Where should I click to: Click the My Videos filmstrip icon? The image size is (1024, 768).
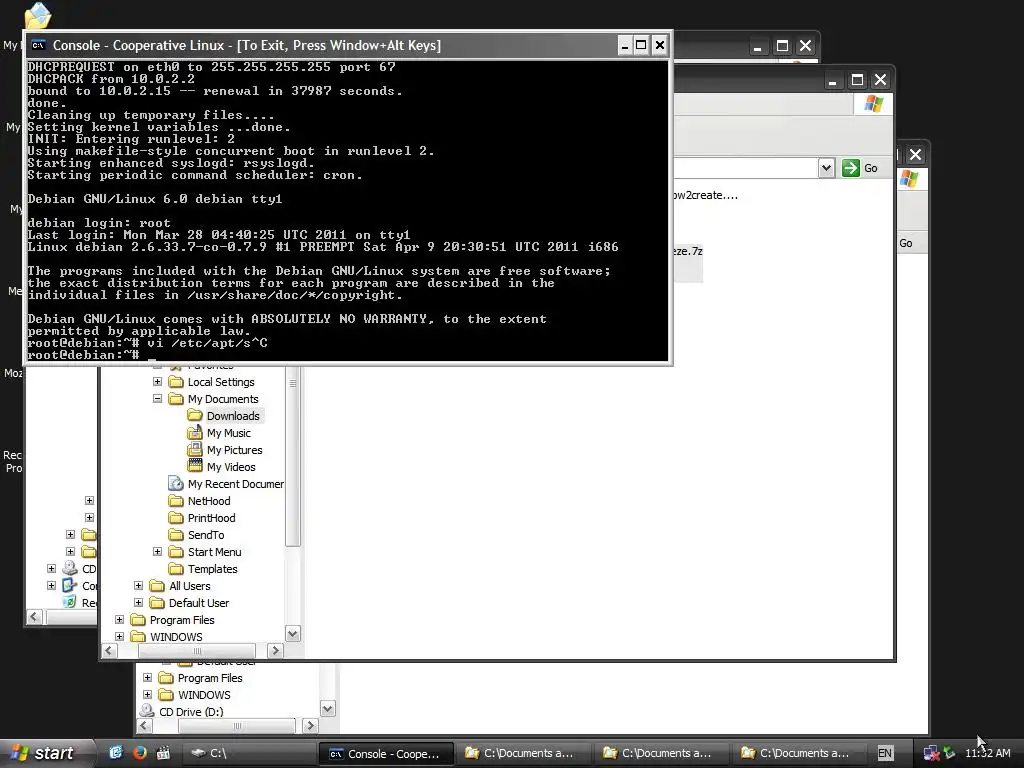(195, 466)
